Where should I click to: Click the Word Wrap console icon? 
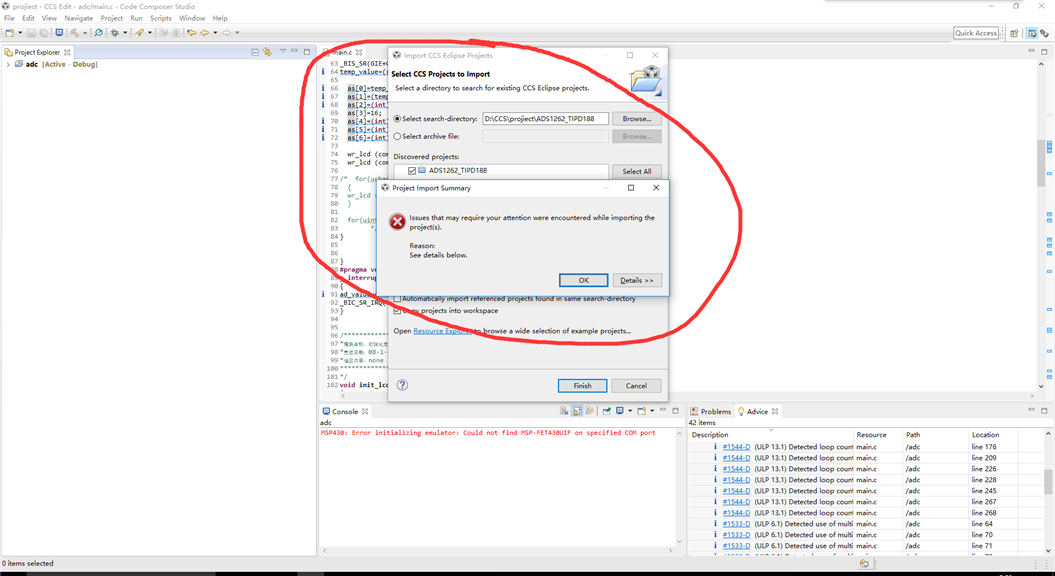pyautogui.click(x=589, y=411)
